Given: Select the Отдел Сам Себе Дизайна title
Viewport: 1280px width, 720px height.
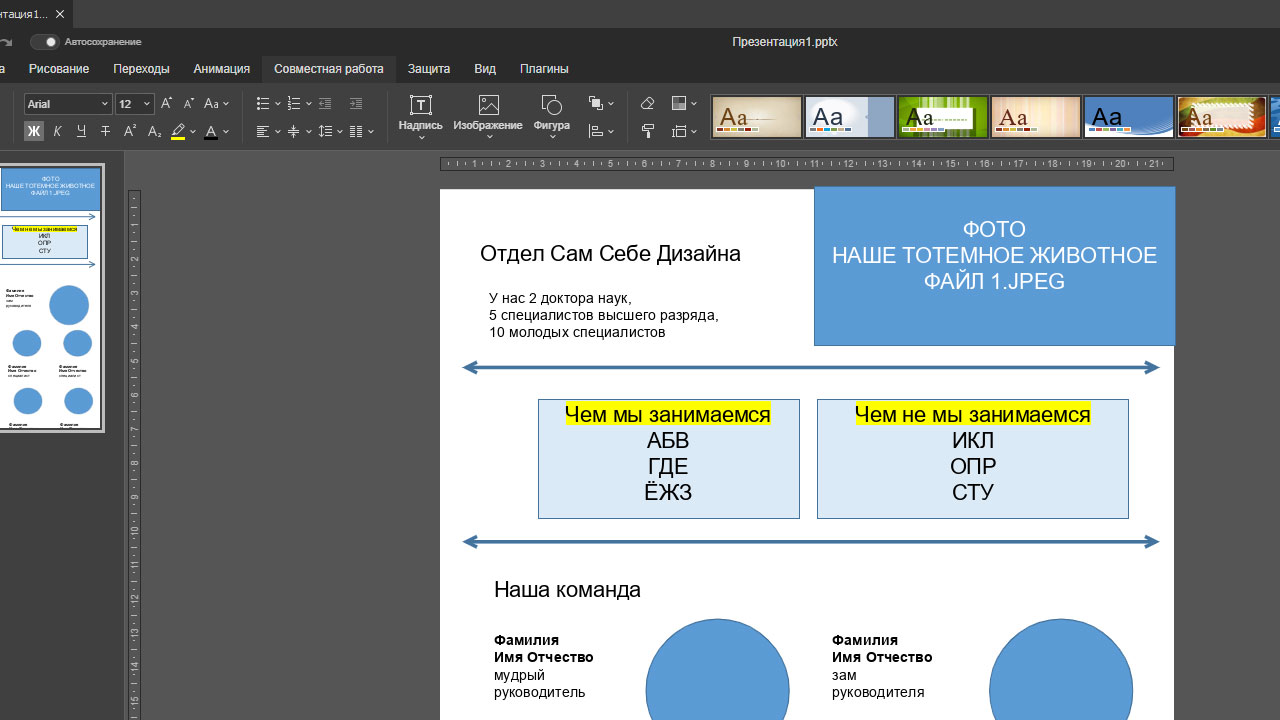Looking at the screenshot, I should [610, 254].
